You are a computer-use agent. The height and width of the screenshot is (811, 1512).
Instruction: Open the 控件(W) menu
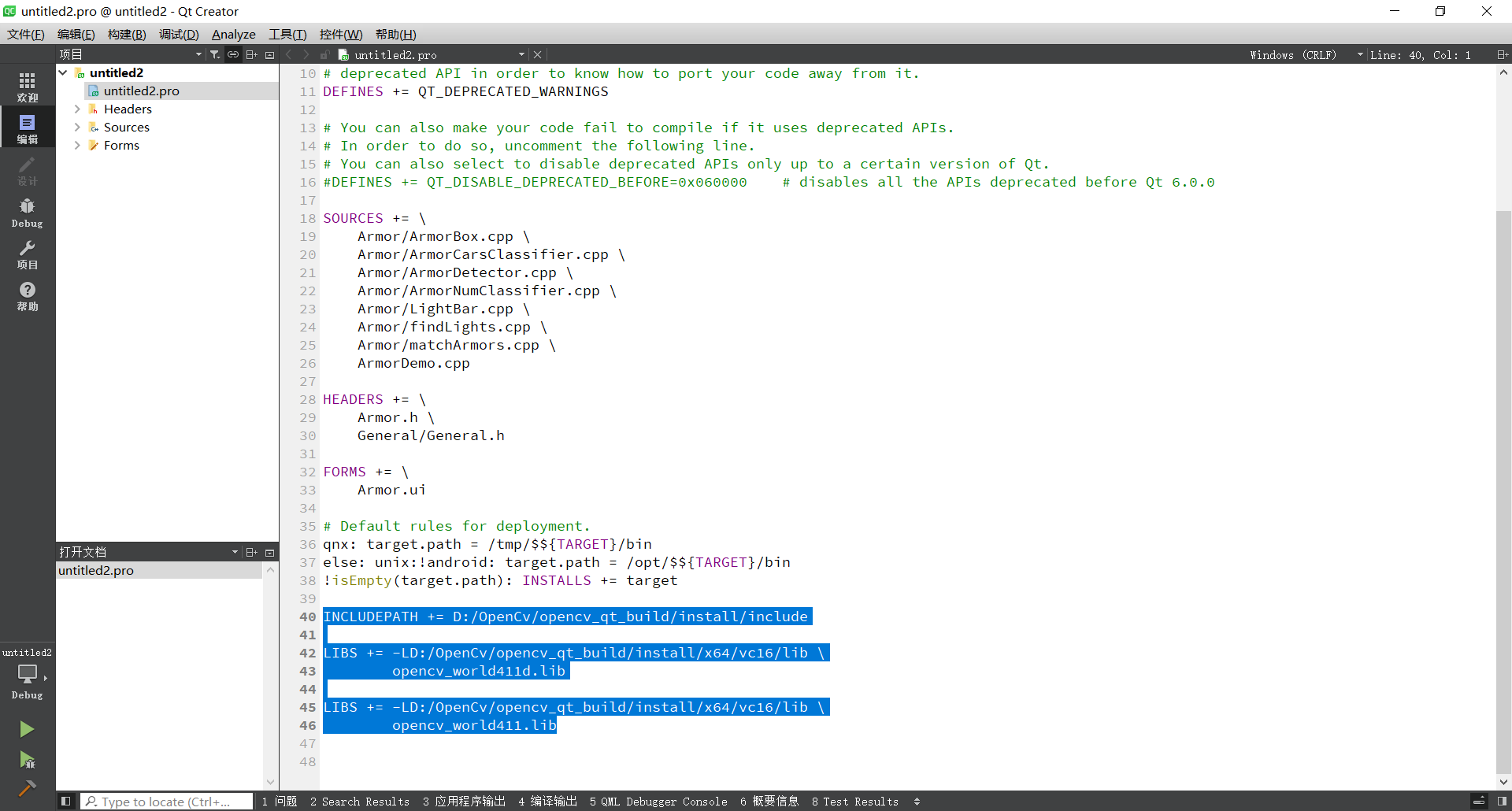point(341,34)
